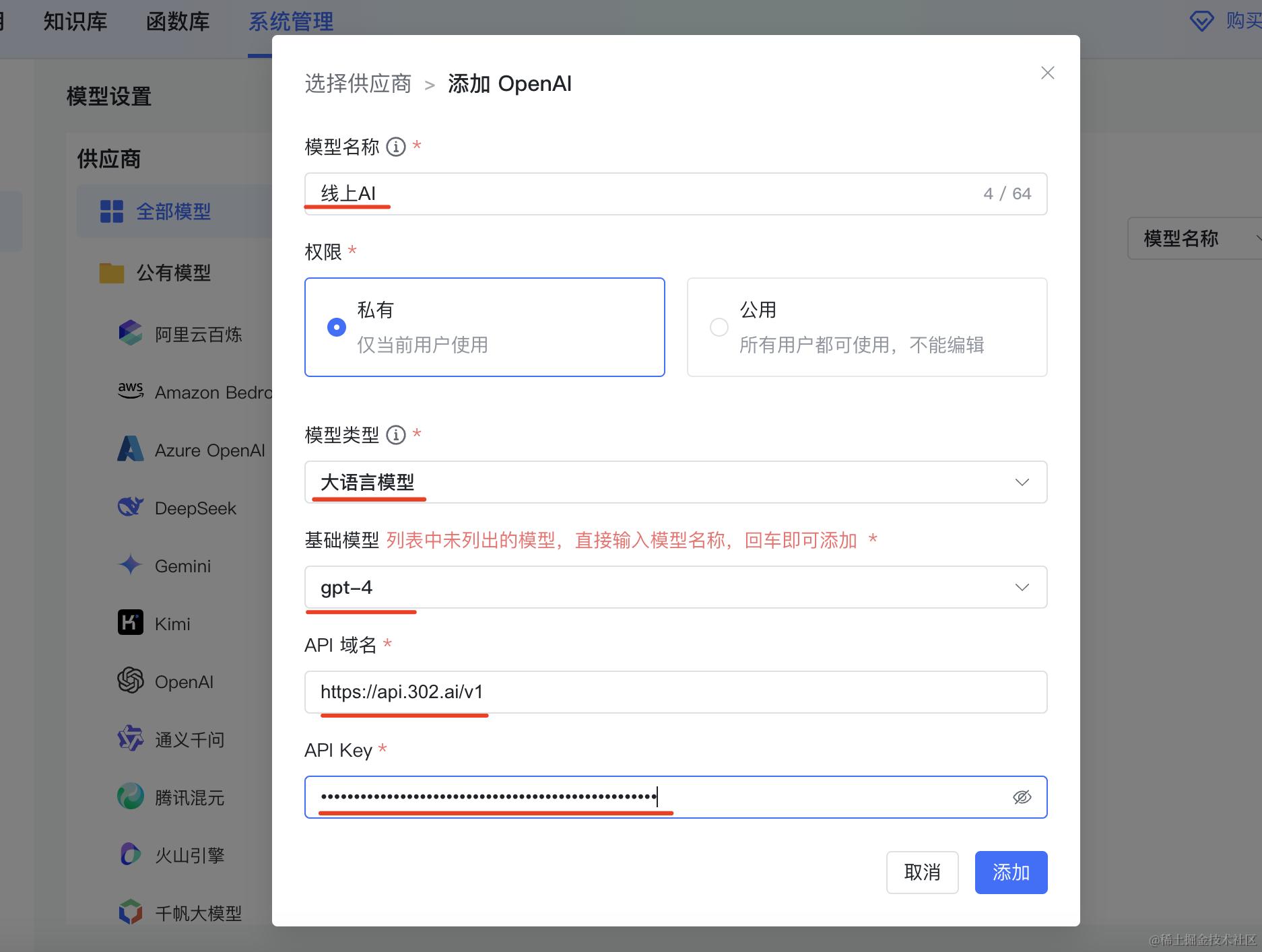1262x952 pixels.
Task: Select OpenAI provider text in sidebar
Action: click(184, 682)
